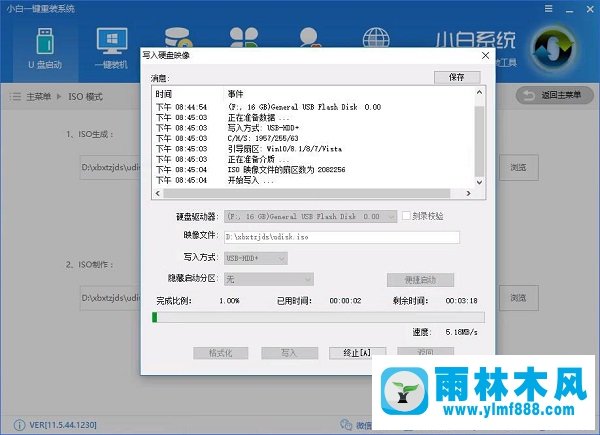
Task: Open the backup/restore database icon in toolbar
Action: coord(178,38)
